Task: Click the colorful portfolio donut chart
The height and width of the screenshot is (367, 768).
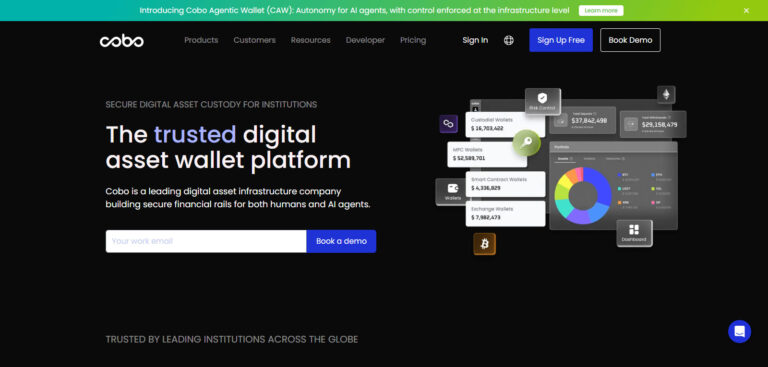Action: point(583,196)
